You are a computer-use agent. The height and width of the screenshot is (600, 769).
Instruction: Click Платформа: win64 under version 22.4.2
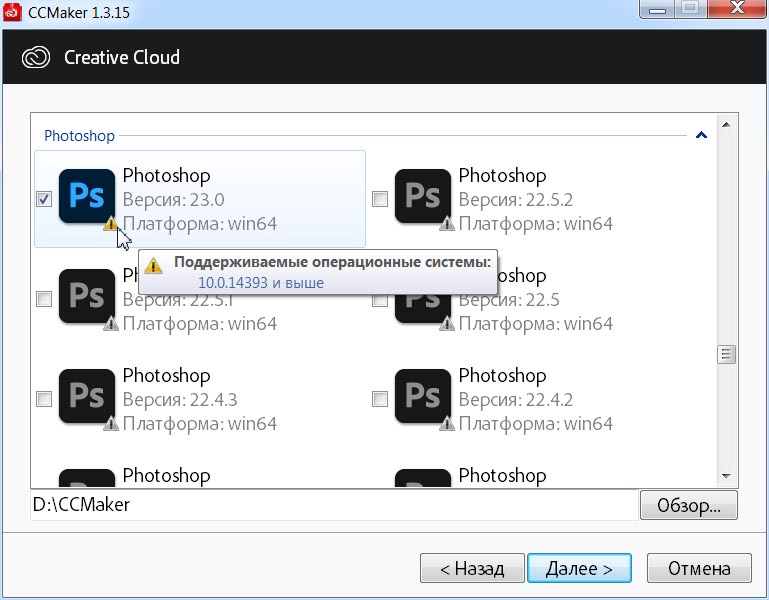[x=536, y=424]
